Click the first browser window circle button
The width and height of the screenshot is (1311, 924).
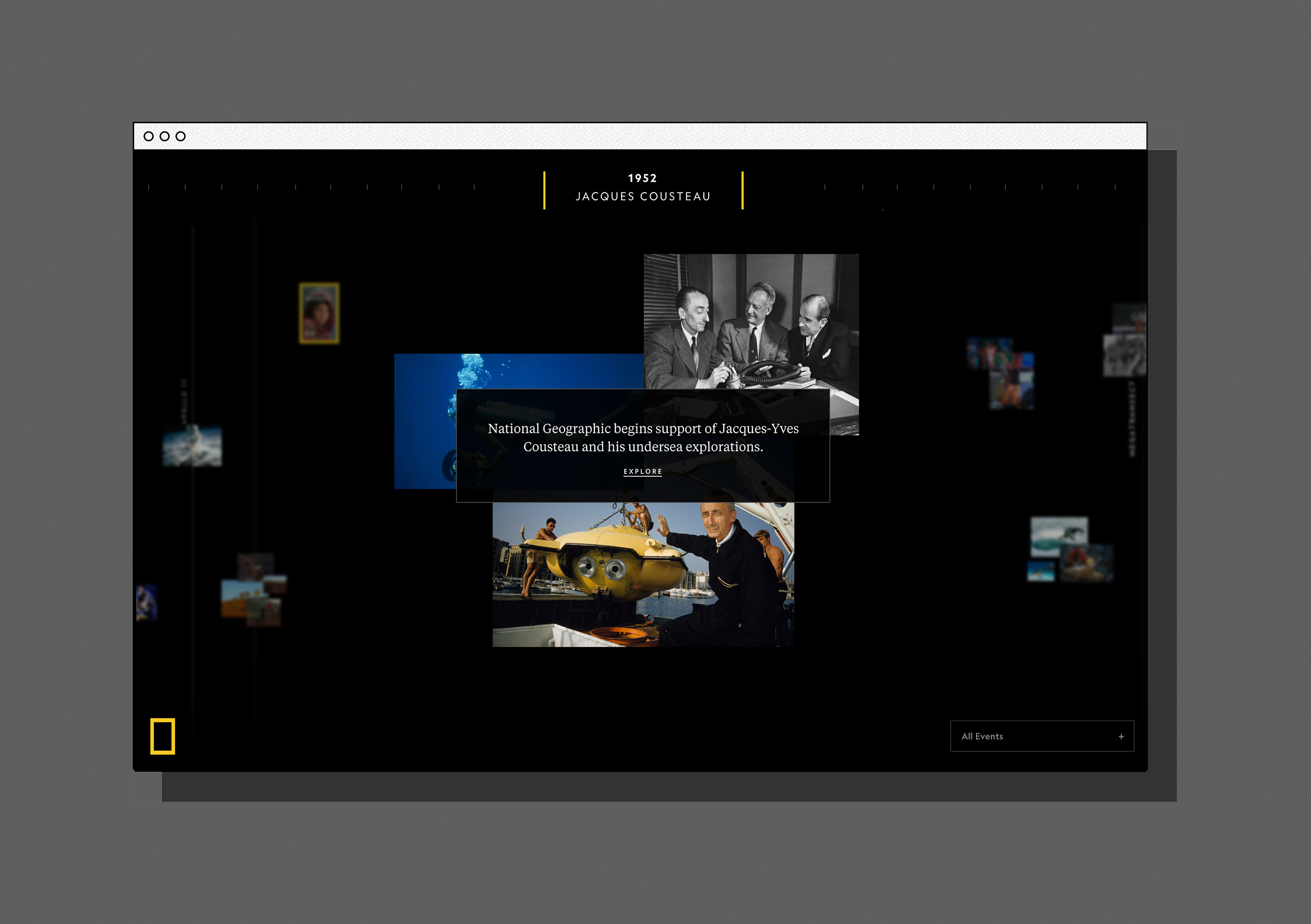tap(148, 136)
